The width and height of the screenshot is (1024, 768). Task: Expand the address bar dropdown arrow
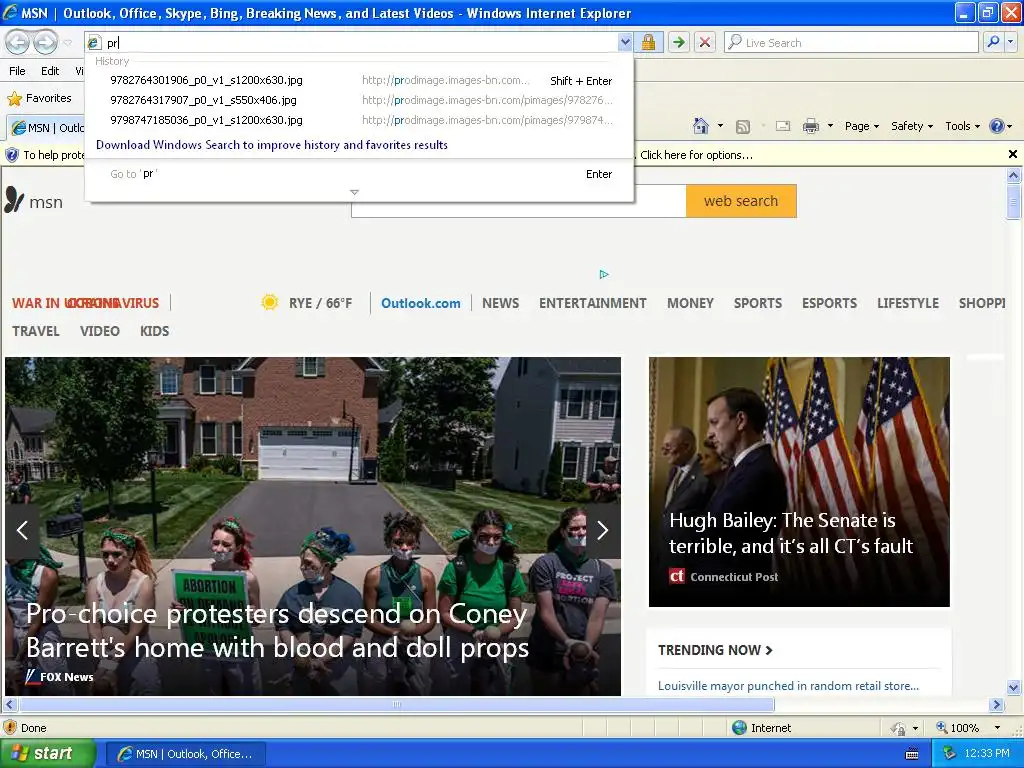coord(625,42)
